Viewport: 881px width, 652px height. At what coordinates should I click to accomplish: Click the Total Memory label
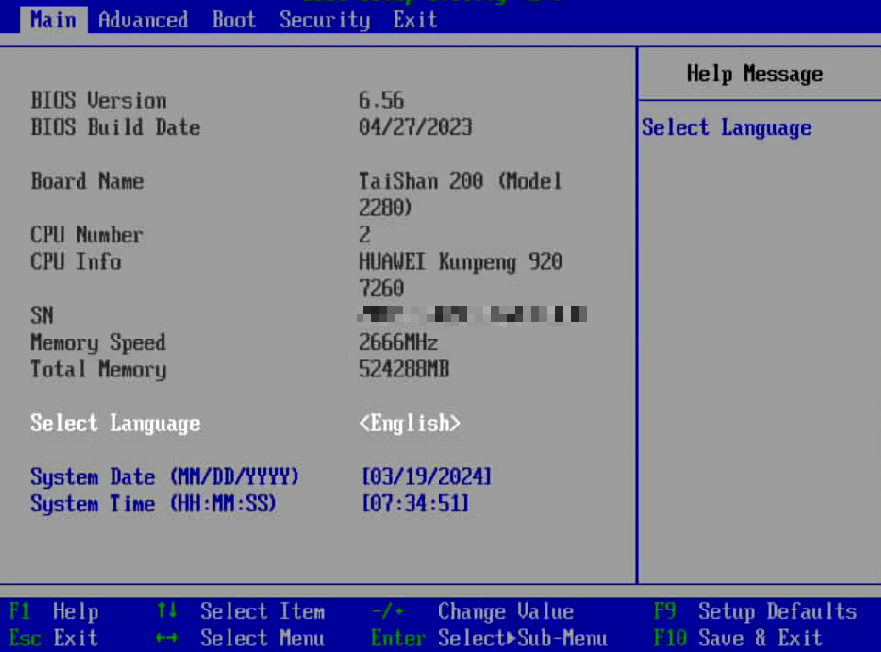[98, 369]
